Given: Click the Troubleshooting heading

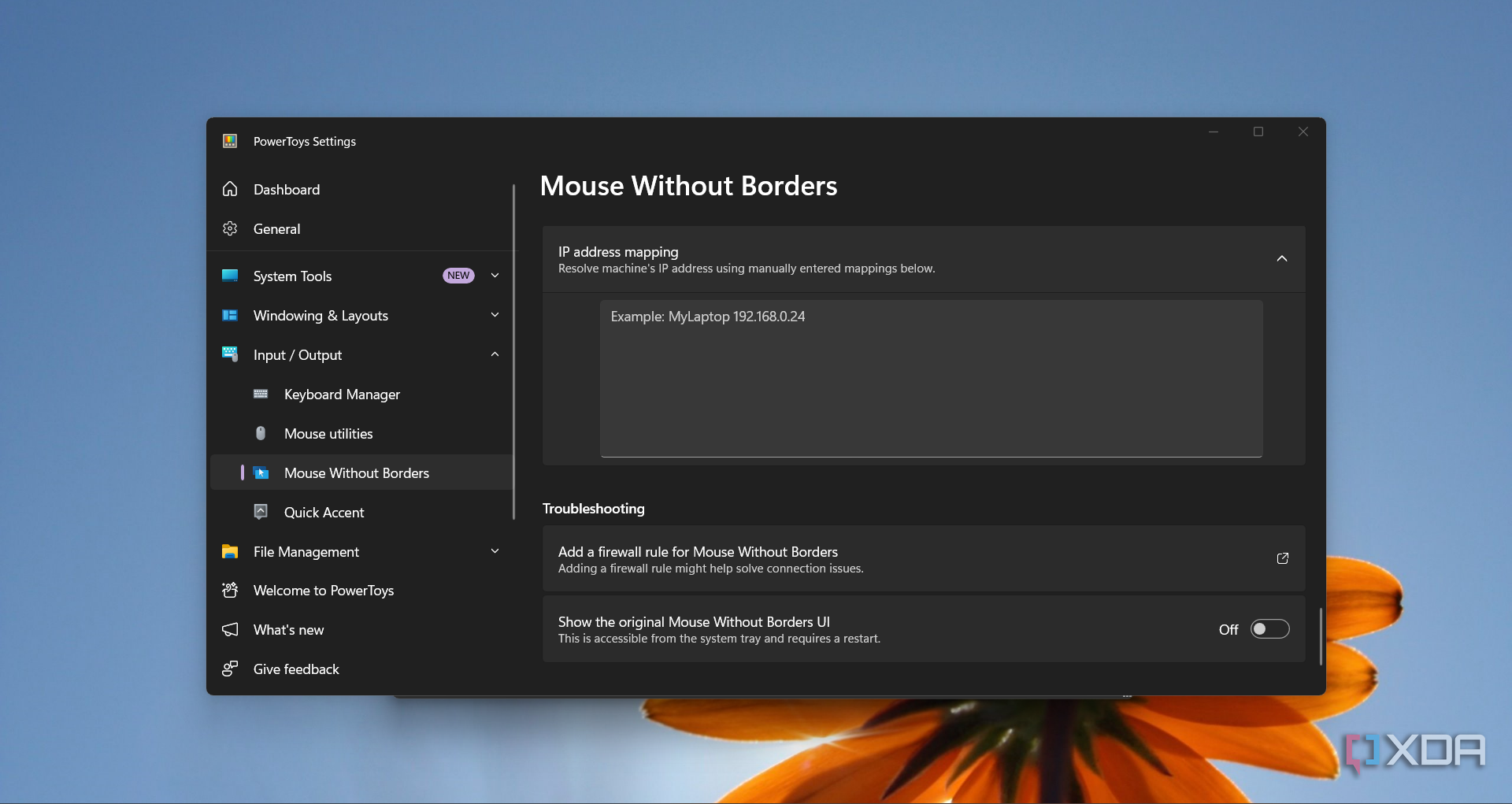Looking at the screenshot, I should (x=593, y=509).
